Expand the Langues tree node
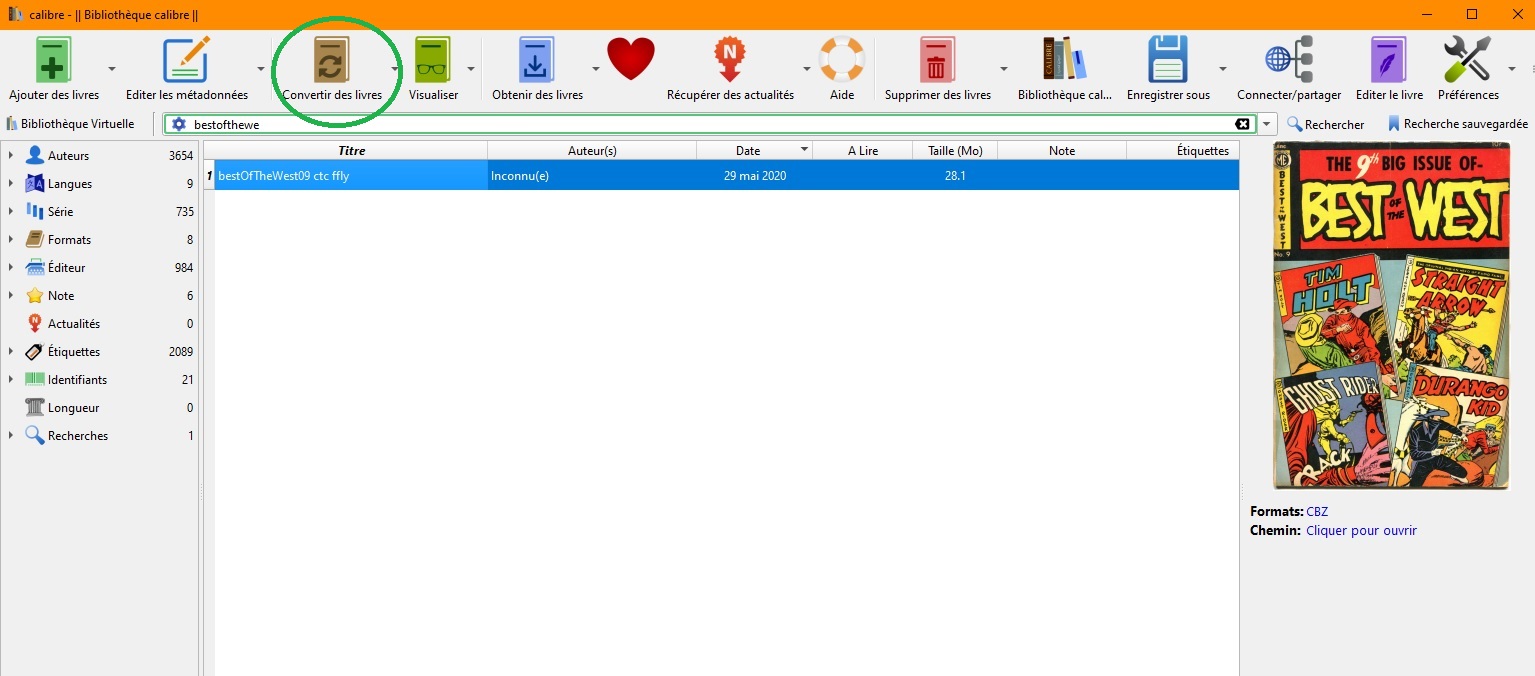1535x676 pixels. pyautogui.click(x=11, y=184)
